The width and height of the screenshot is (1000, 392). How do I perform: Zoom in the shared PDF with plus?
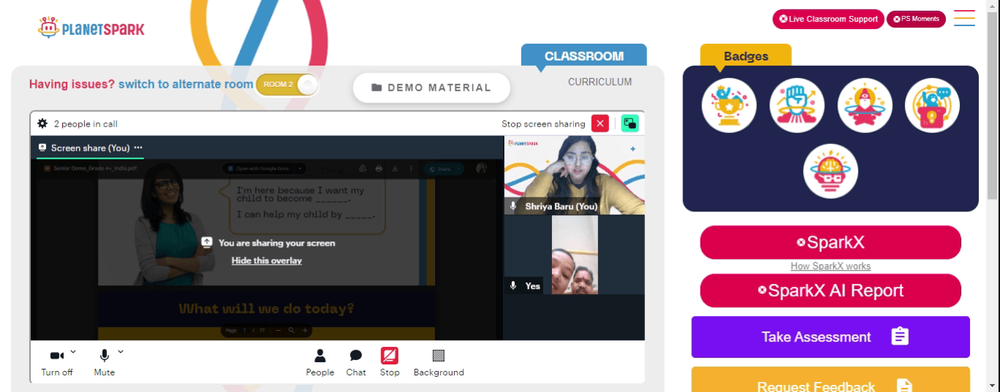tap(305, 330)
